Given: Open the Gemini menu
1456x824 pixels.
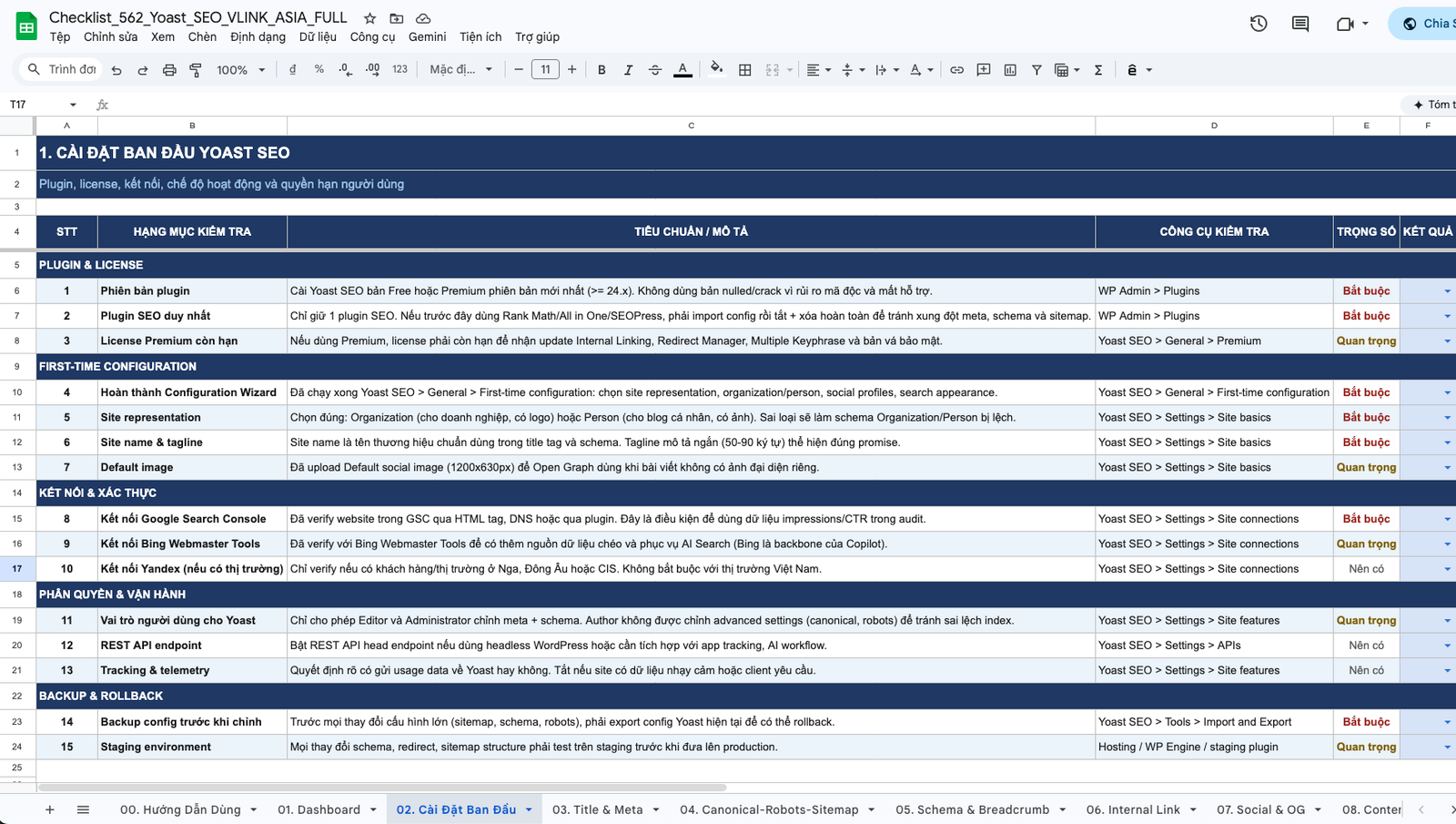Looking at the screenshot, I should (x=427, y=37).
